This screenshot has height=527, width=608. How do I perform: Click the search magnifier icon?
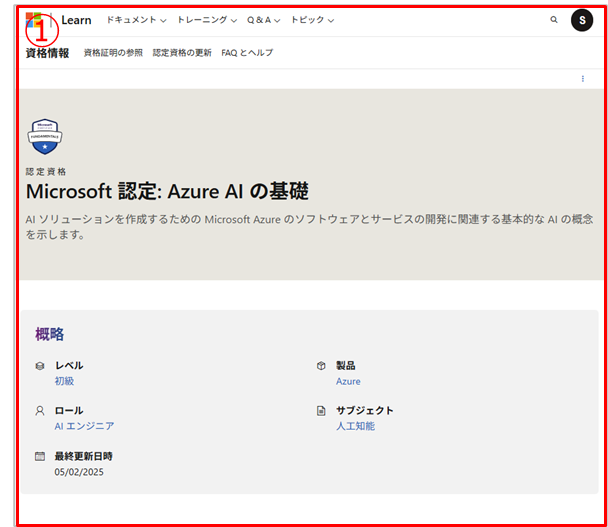click(x=554, y=19)
